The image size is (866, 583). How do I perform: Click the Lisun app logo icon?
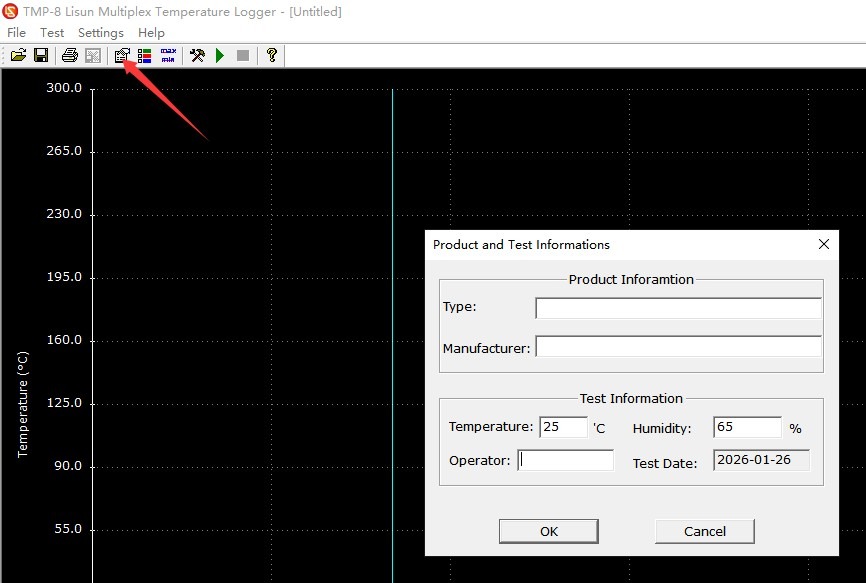point(10,11)
